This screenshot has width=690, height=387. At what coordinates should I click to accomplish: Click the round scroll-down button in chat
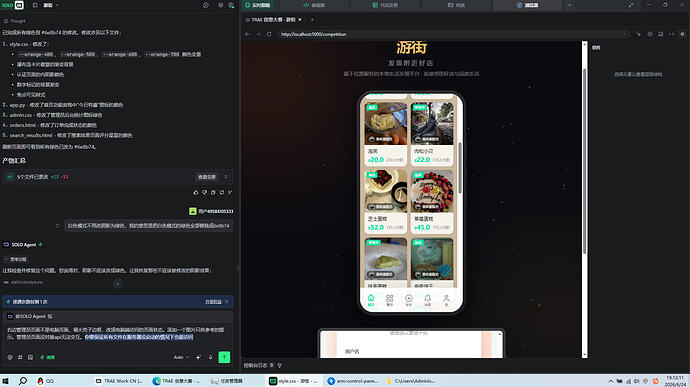(118, 284)
